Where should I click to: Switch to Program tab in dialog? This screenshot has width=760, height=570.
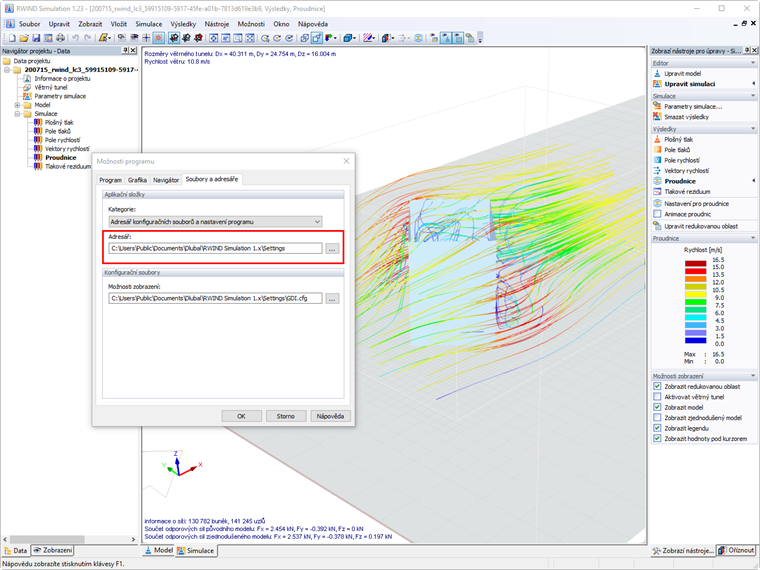111,180
